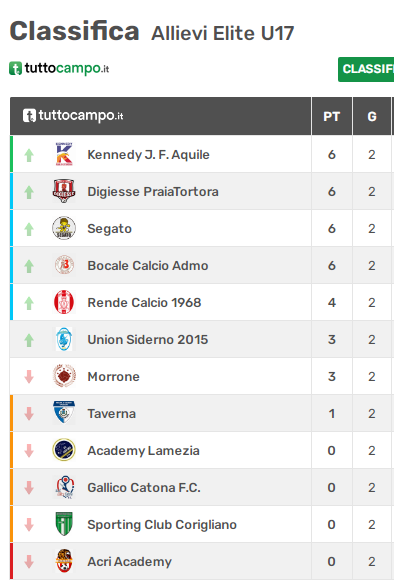Screen dimensions: 394x587
Task: Open the Morrone team crest
Action: (x=64, y=376)
